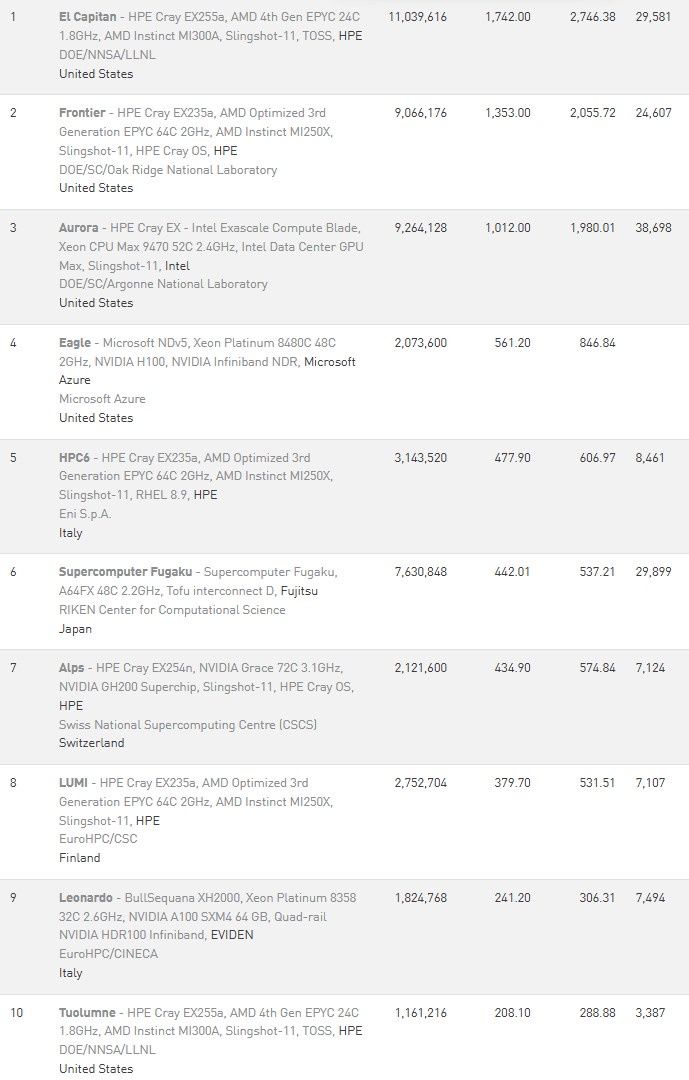Image resolution: width=689 pixels, height=1080 pixels.
Task: Click the Microsoft Azure site link
Action: pyautogui.click(x=102, y=399)
